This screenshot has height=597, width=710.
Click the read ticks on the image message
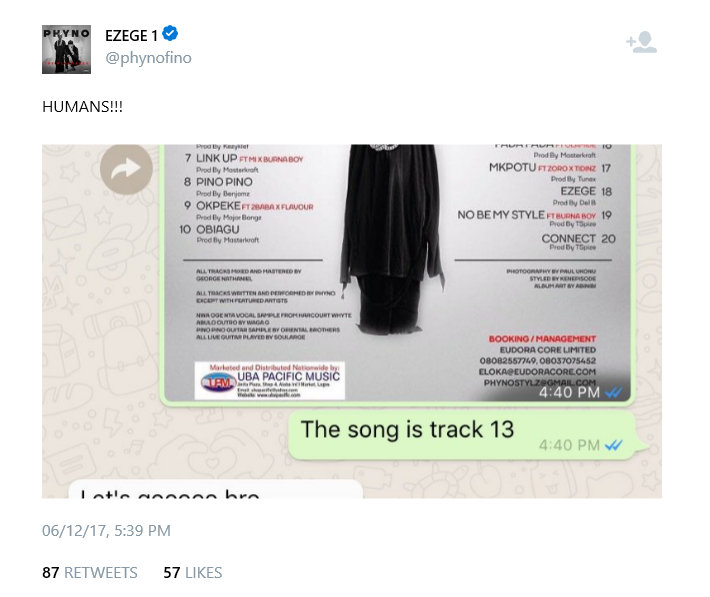(x=614, y=392)
